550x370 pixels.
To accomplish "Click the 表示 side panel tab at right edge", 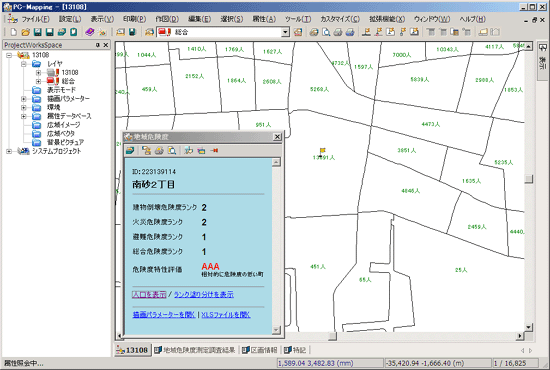I will (x=543, y=60).
